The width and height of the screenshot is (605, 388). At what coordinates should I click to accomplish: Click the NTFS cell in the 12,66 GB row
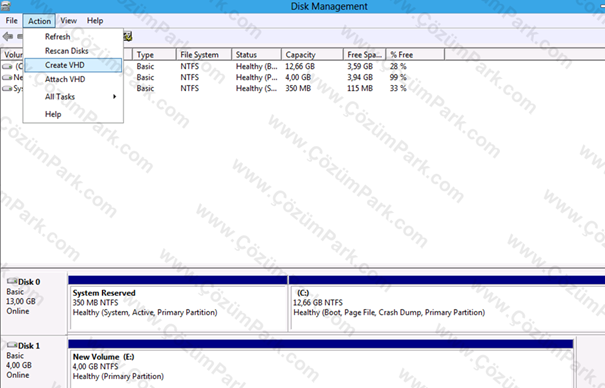tap(189, 67)
